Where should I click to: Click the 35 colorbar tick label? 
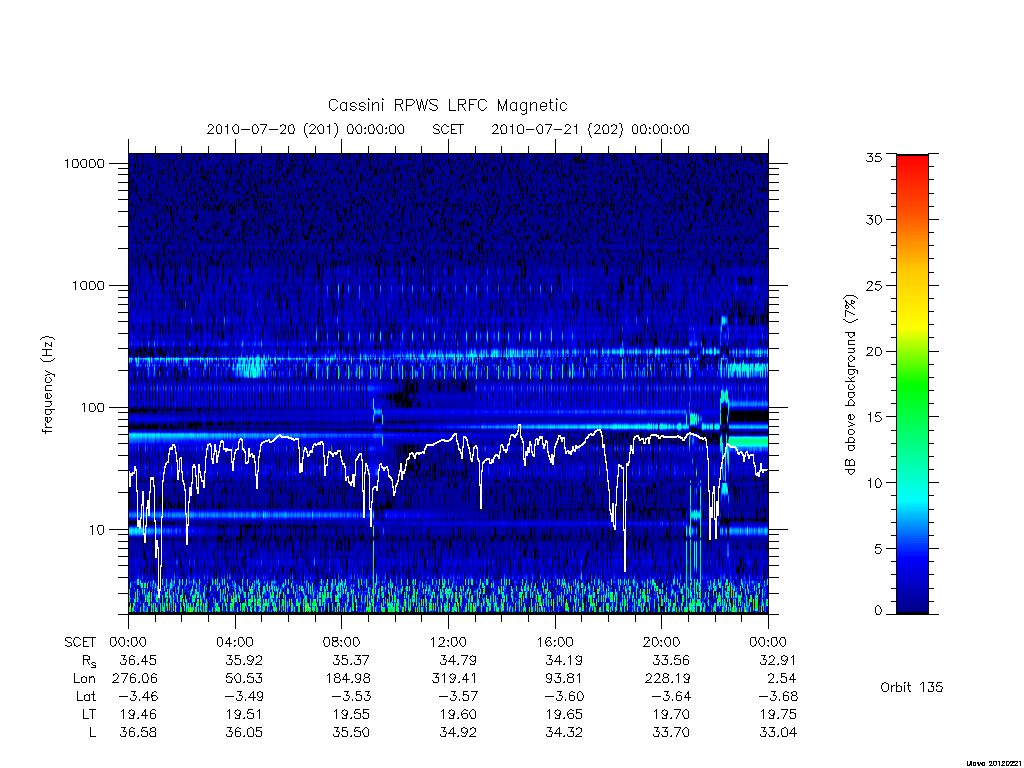click(x=873, y=157)
